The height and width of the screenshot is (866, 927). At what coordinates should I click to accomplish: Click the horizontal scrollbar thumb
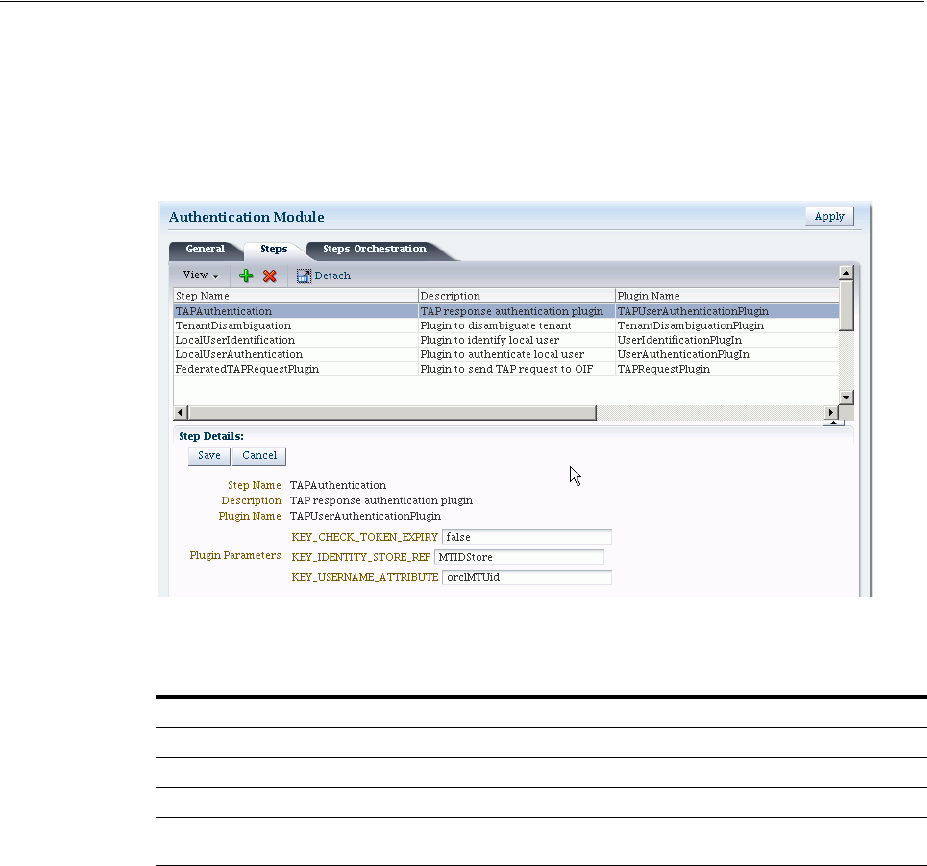coord(393,413)
